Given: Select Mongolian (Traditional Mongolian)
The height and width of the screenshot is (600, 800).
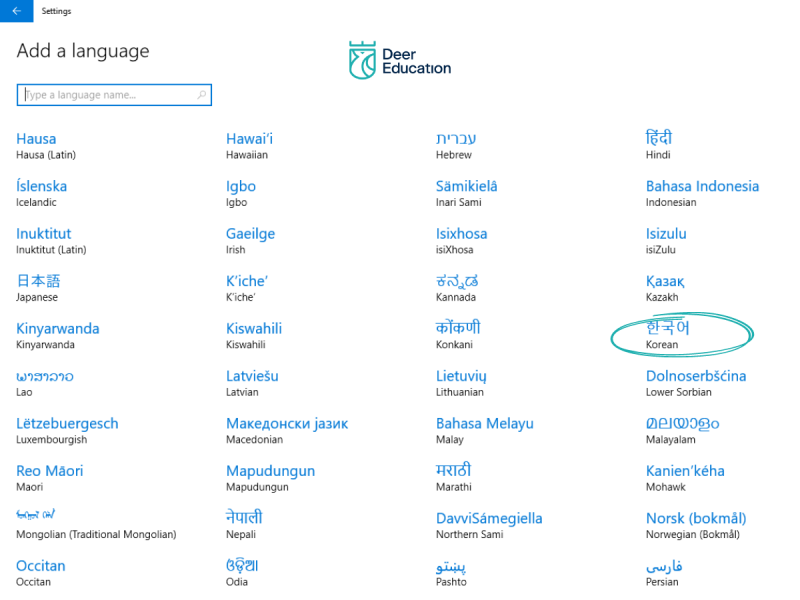Looking at the screenshot, I should pyautogui.click(x=95, y=525).
